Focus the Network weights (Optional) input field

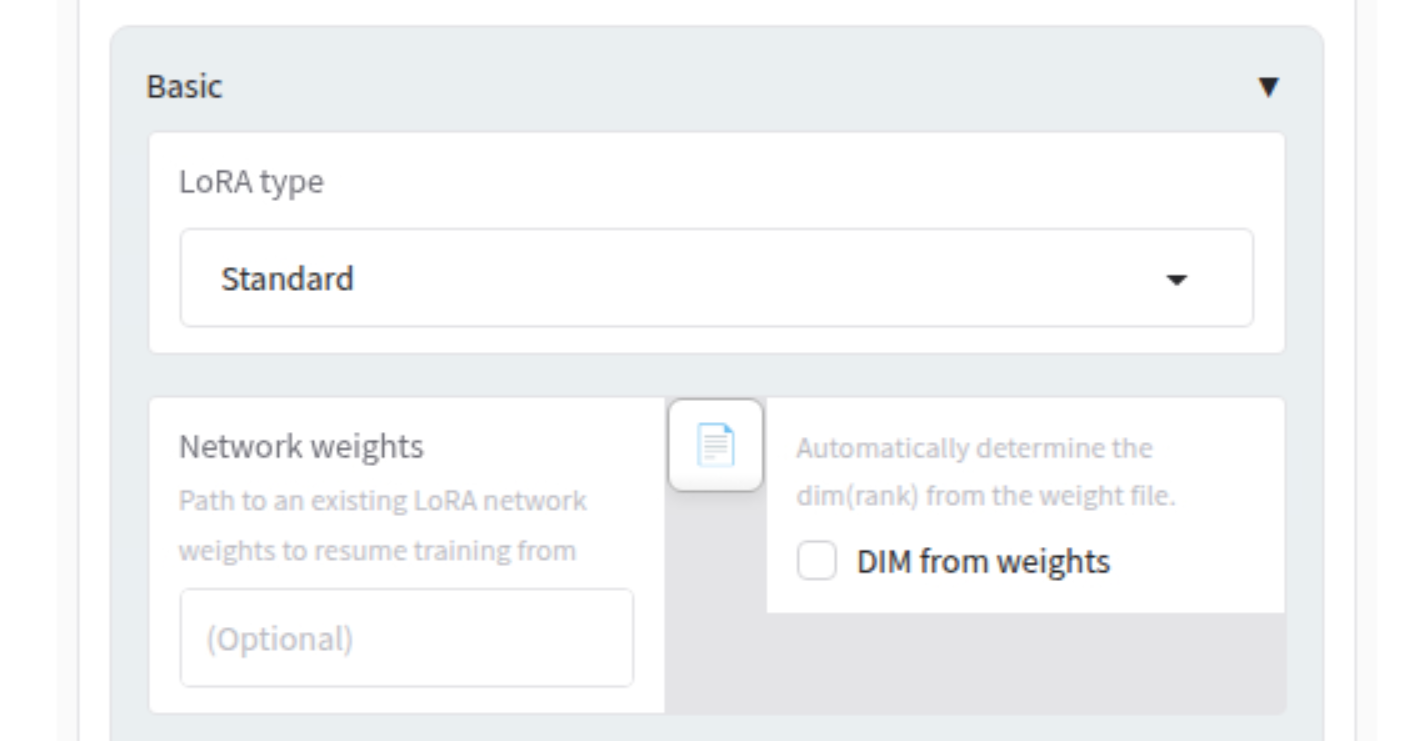tap(406, 638)
